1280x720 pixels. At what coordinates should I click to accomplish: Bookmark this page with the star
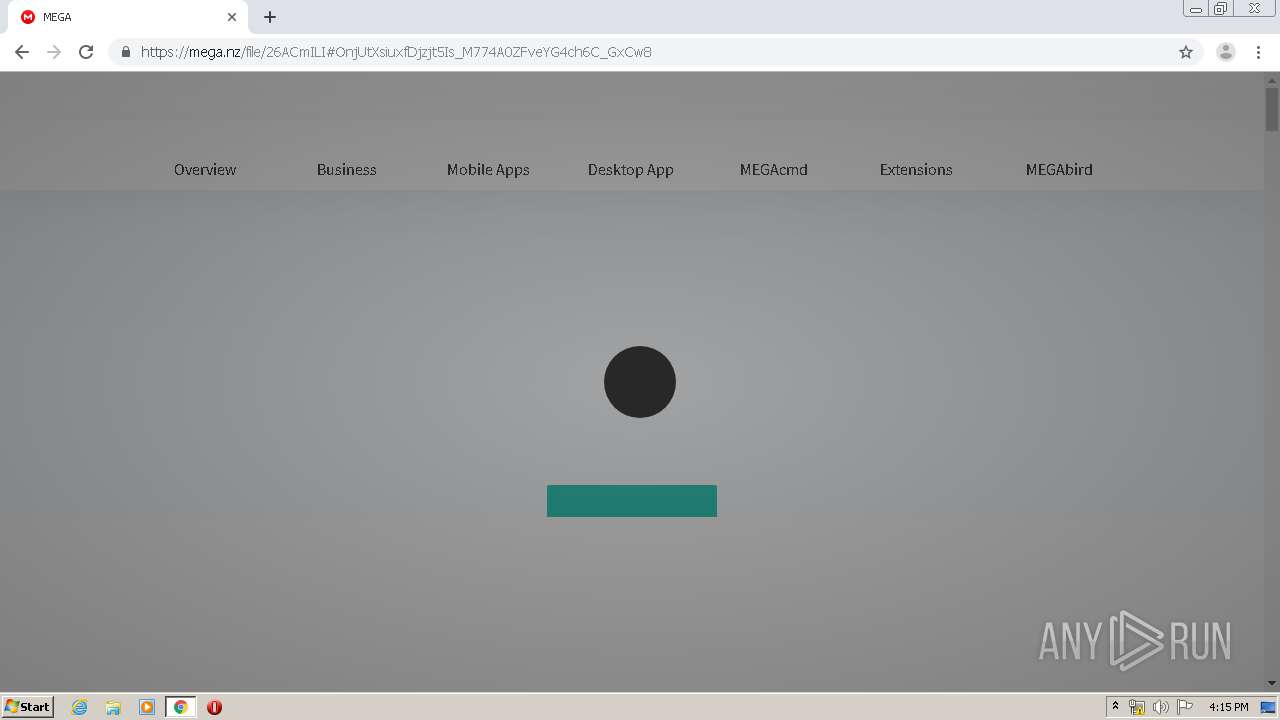[x=1186, y=52]
